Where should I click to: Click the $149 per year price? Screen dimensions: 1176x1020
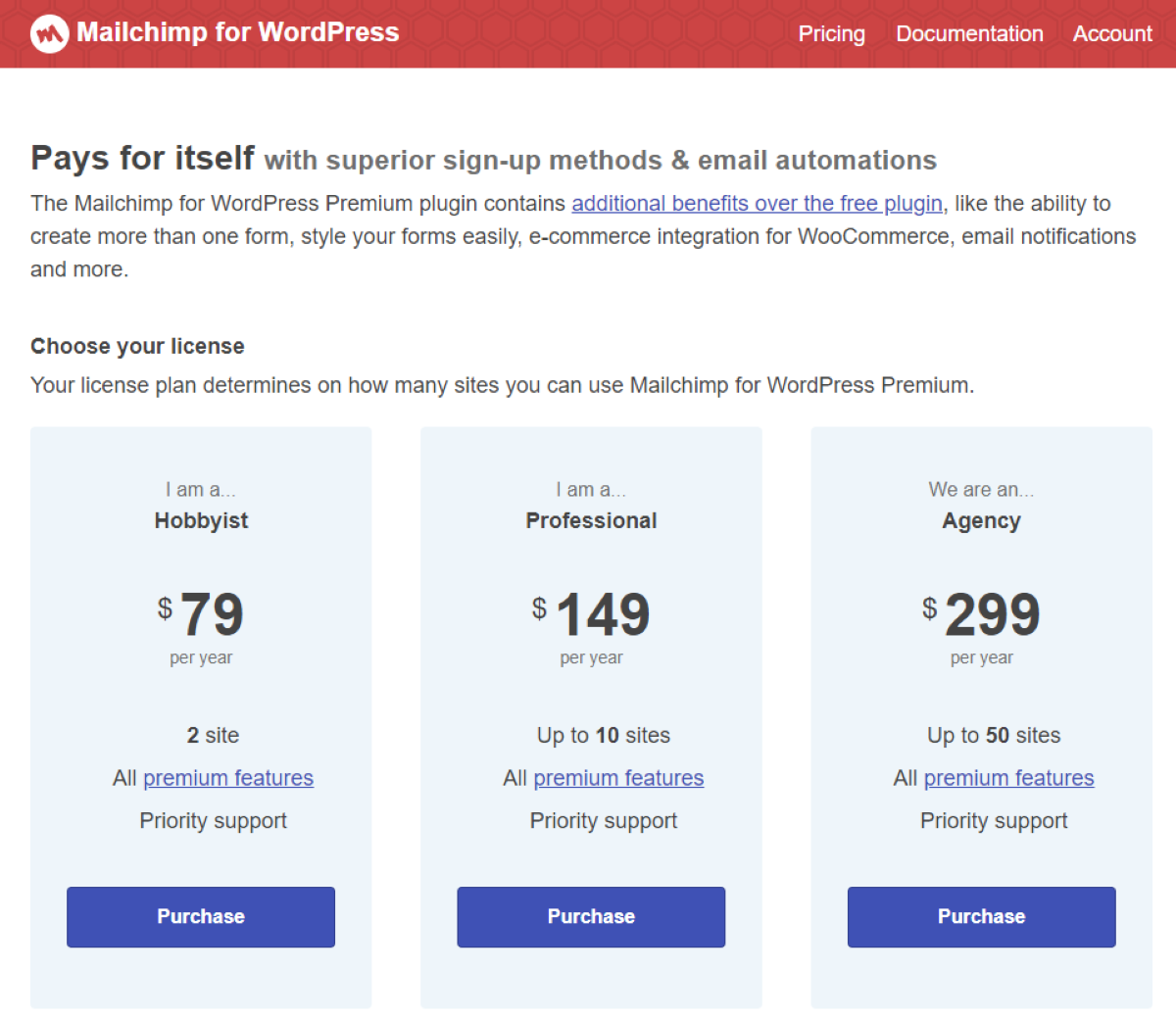[x=591, y=627]
